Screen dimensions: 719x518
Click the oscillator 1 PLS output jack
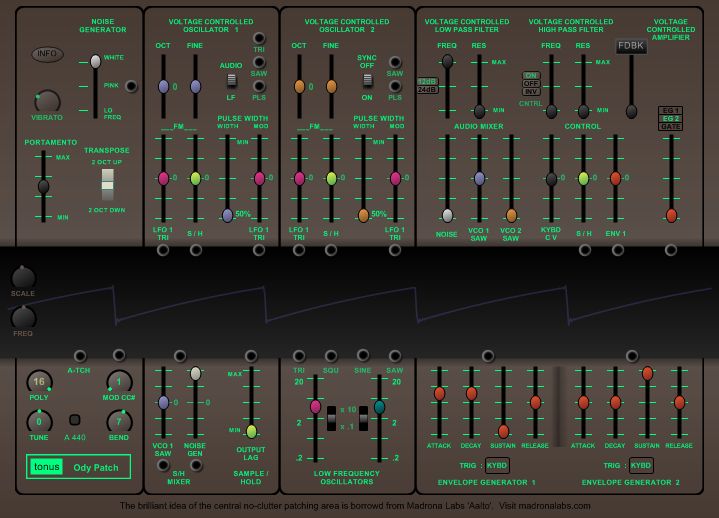[x=259, y=86]
